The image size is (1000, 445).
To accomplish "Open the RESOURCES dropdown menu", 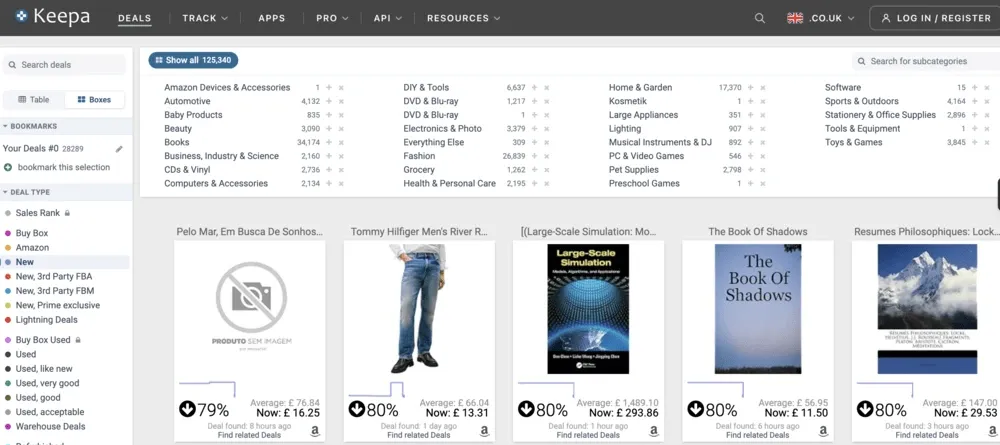I will (464, 18).
